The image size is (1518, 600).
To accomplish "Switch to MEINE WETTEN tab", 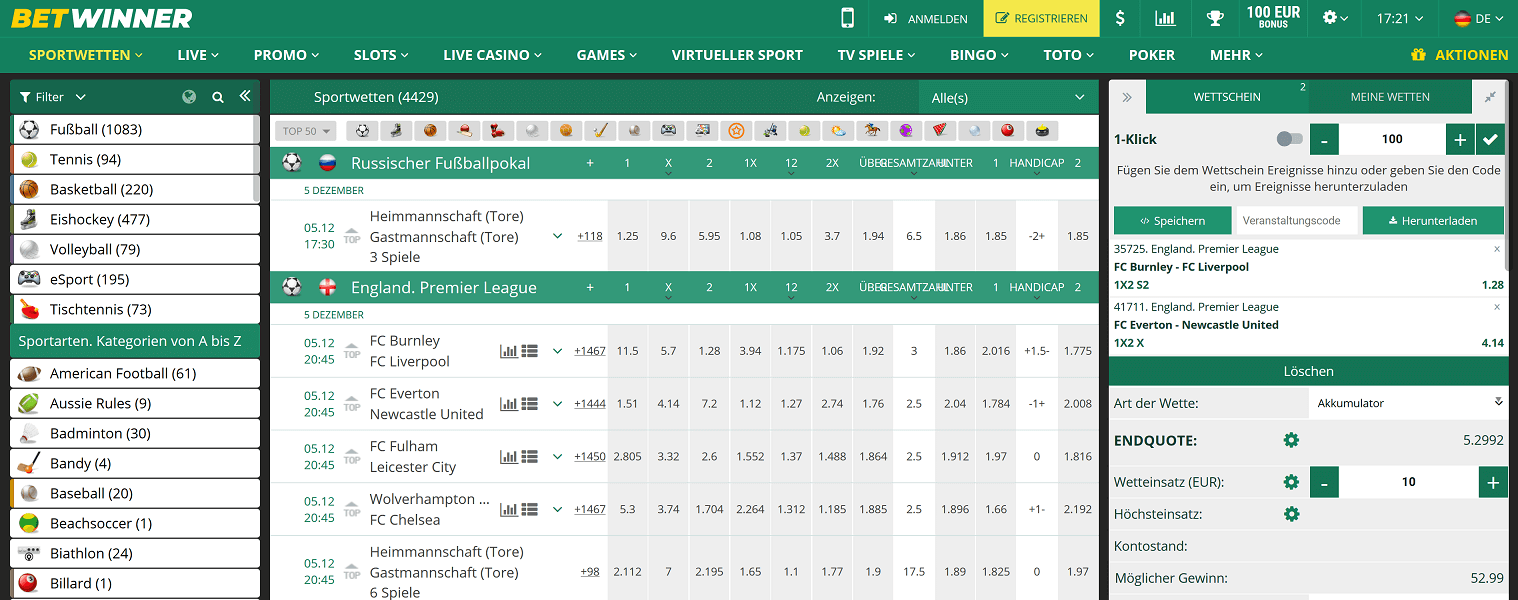I will click(x=1390, y=97).
